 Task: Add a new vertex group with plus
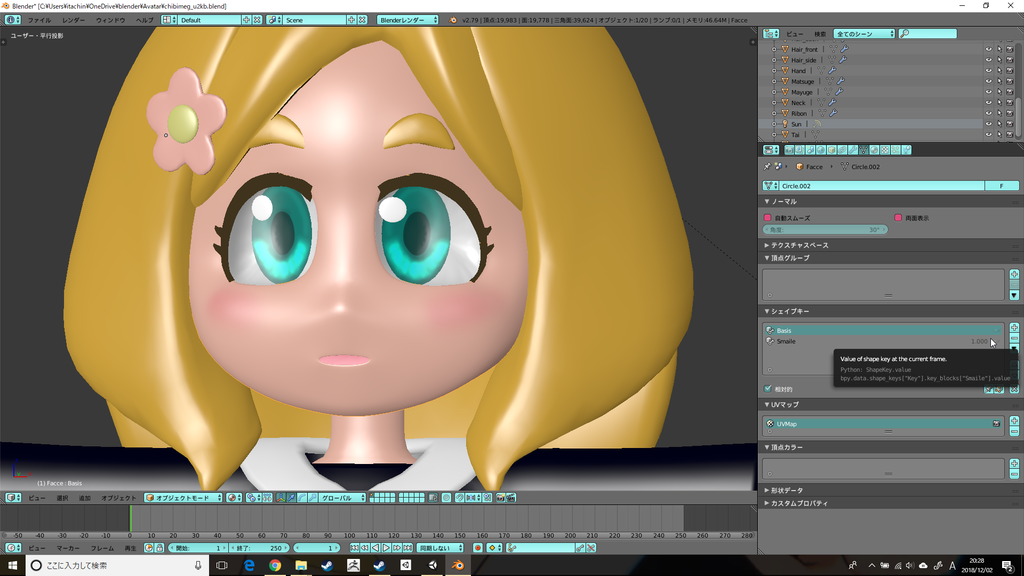click(1014, 274)
